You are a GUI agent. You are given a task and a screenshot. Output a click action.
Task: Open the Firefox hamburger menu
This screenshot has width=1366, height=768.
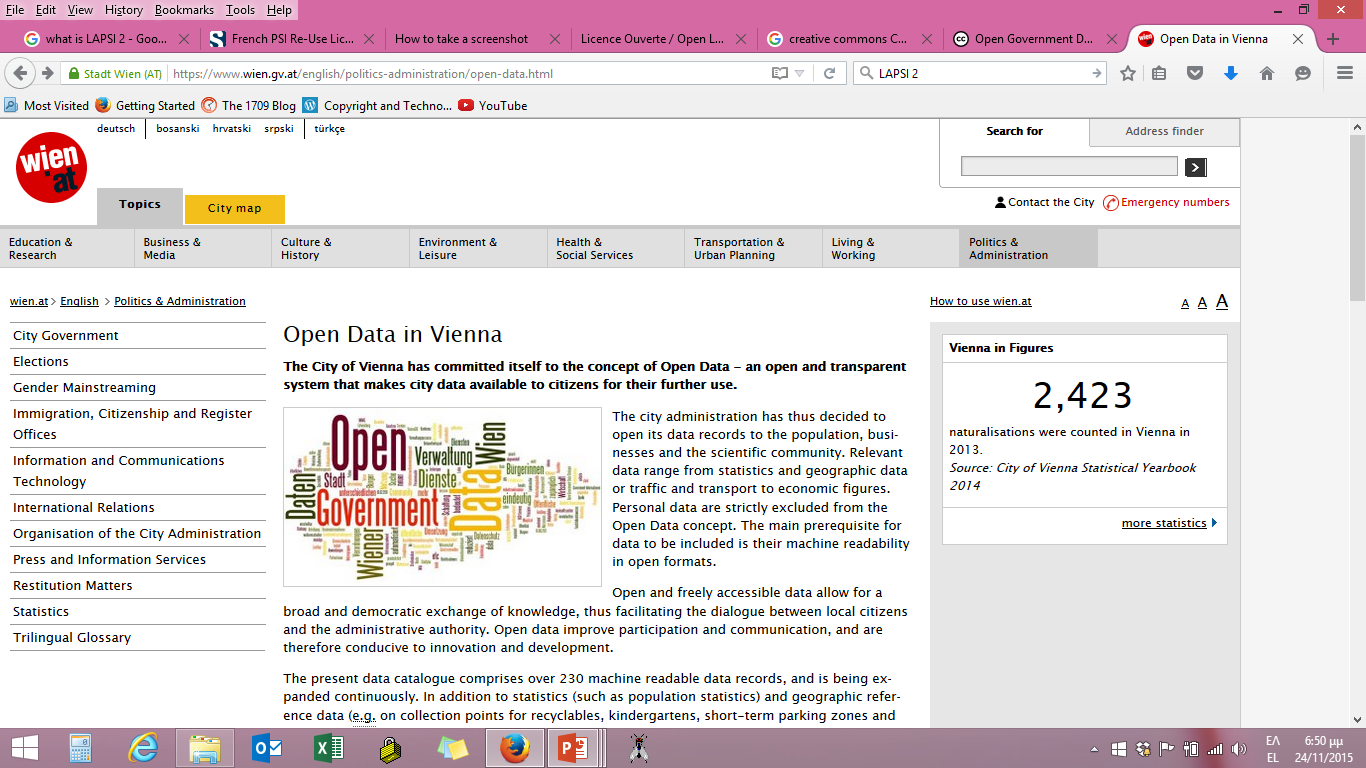[1345, 73]
